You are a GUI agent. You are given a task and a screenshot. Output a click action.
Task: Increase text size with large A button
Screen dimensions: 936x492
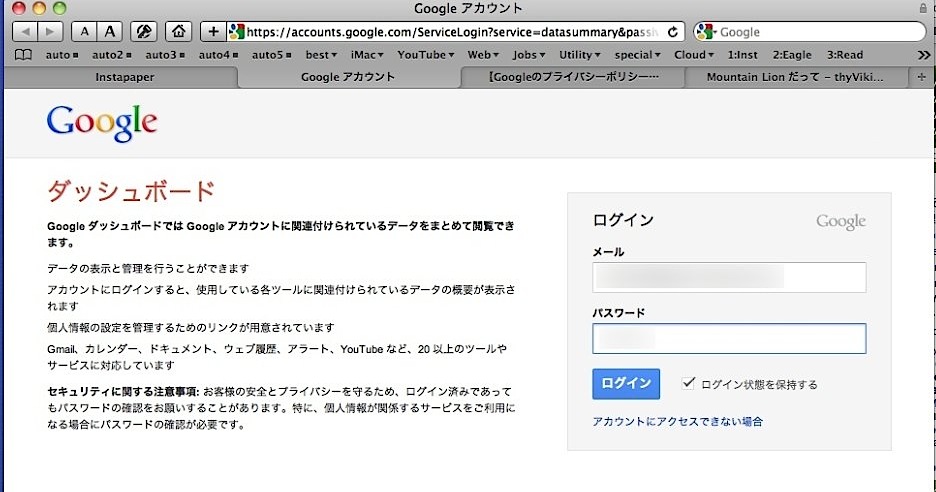(x=110, y=32)
